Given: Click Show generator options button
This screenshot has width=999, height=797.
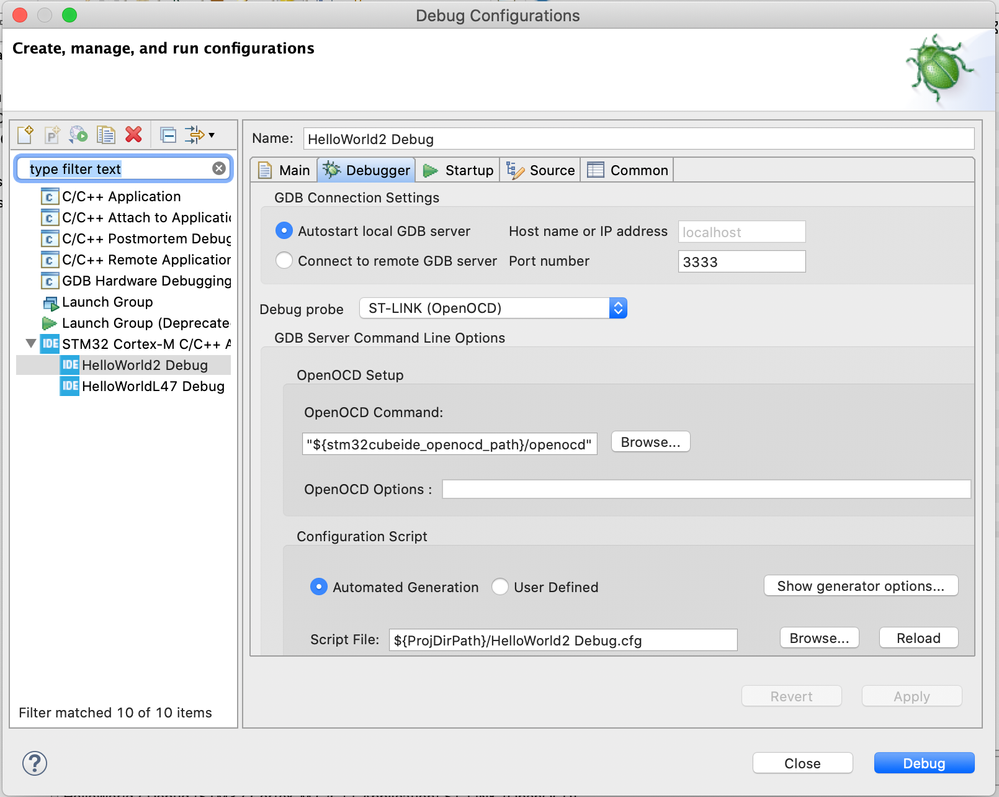Looking at the screenshot, I should coord(861,586).
